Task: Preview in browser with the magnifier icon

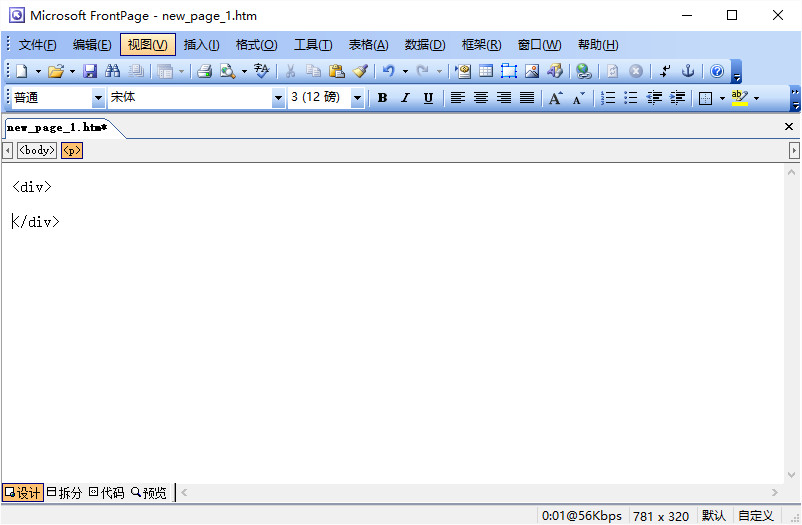Action: click(227, 71)
